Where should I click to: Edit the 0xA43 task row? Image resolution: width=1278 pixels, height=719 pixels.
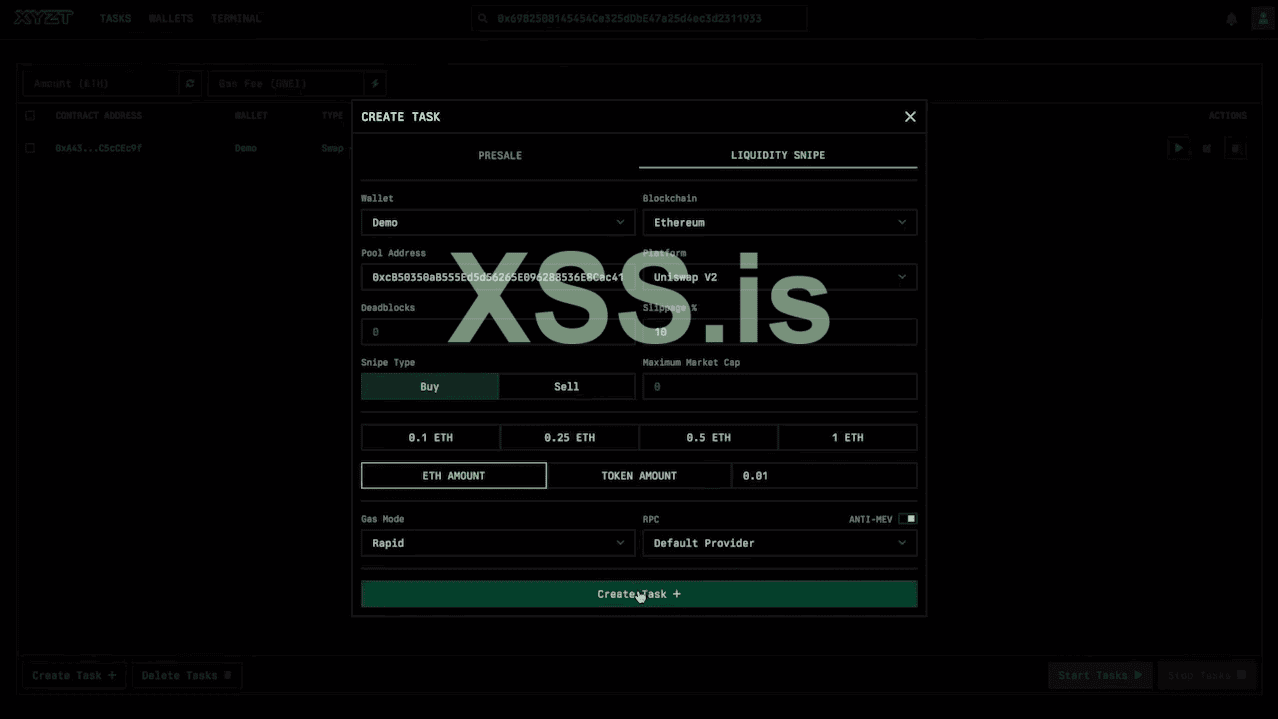[1207, 148]
